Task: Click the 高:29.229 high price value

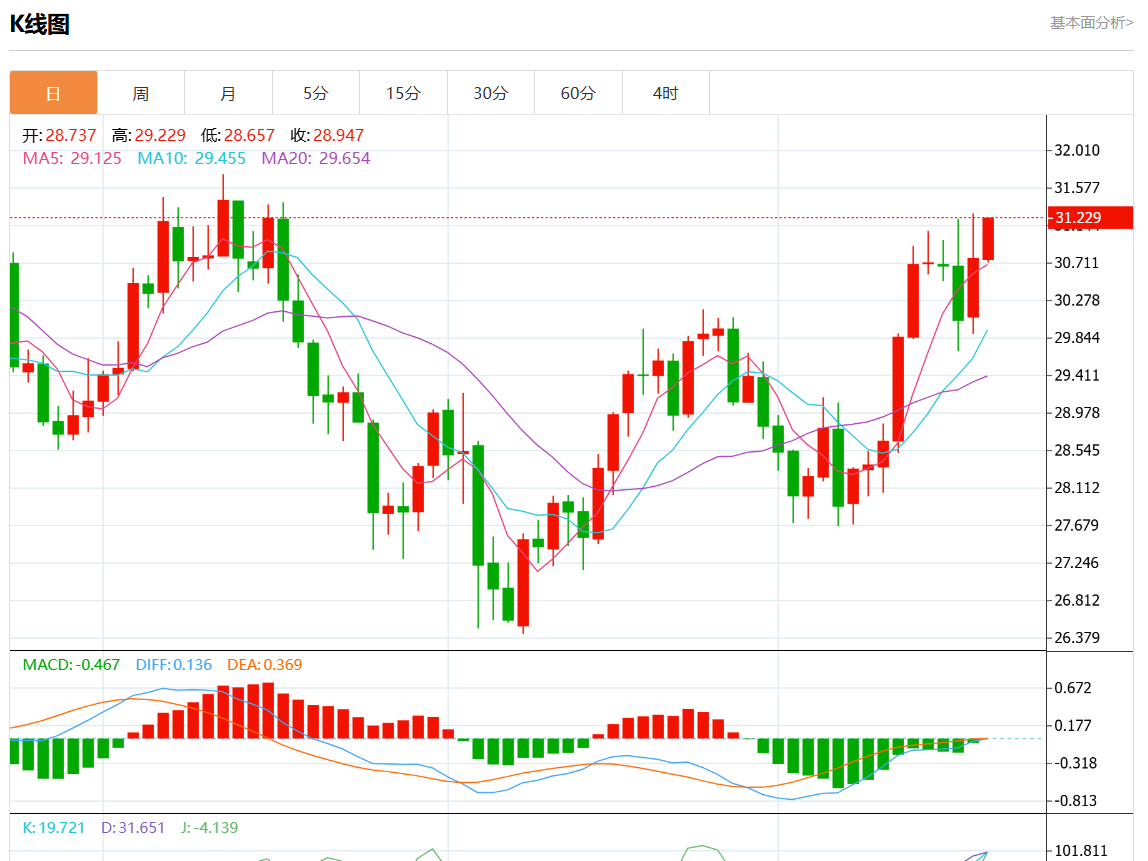Action: [149, 135]
